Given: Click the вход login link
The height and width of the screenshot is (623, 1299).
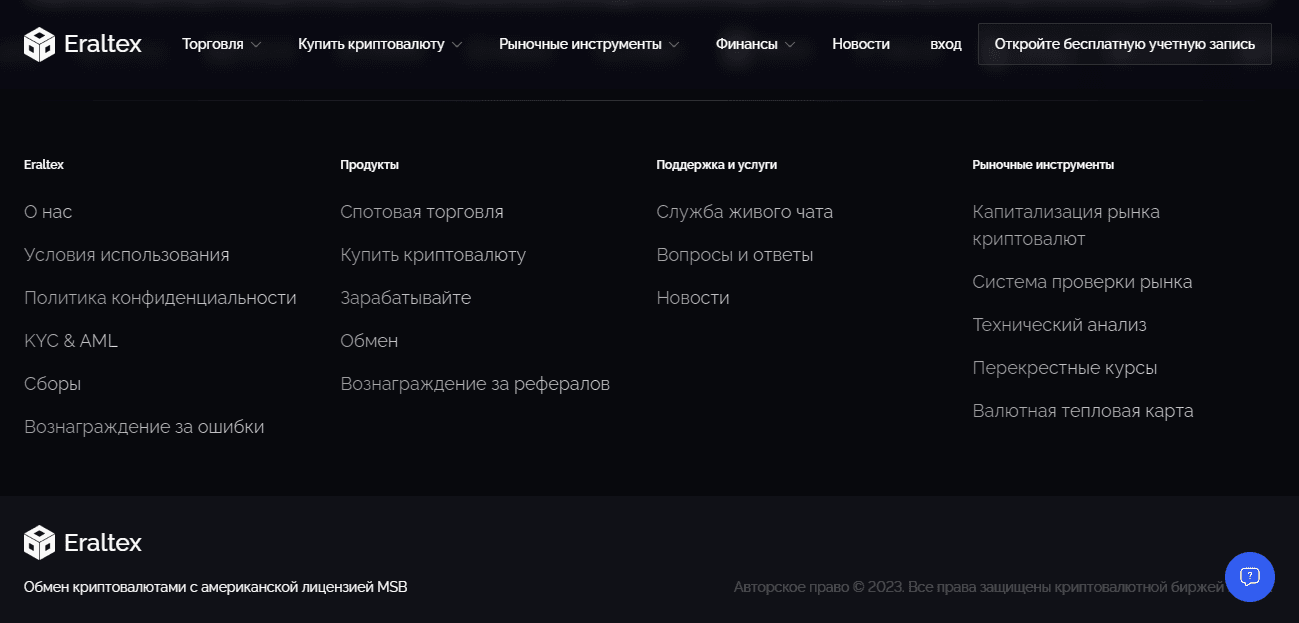Looking at the screenshot, I should pos(945,44).
